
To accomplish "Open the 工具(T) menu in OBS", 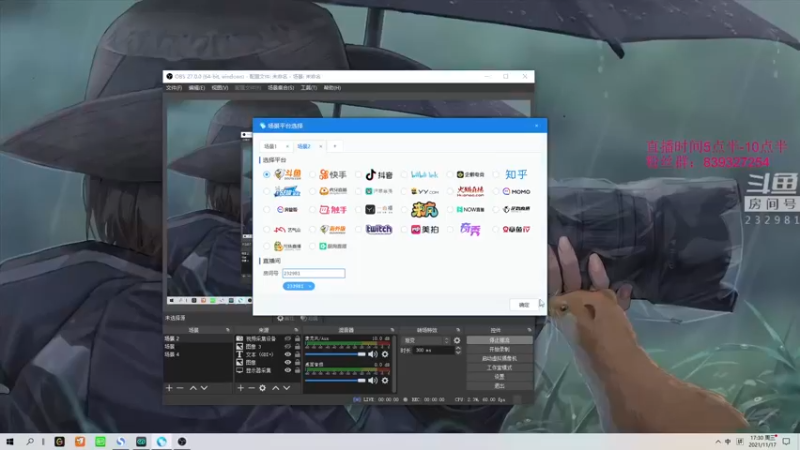I will [x=308, y=88].
